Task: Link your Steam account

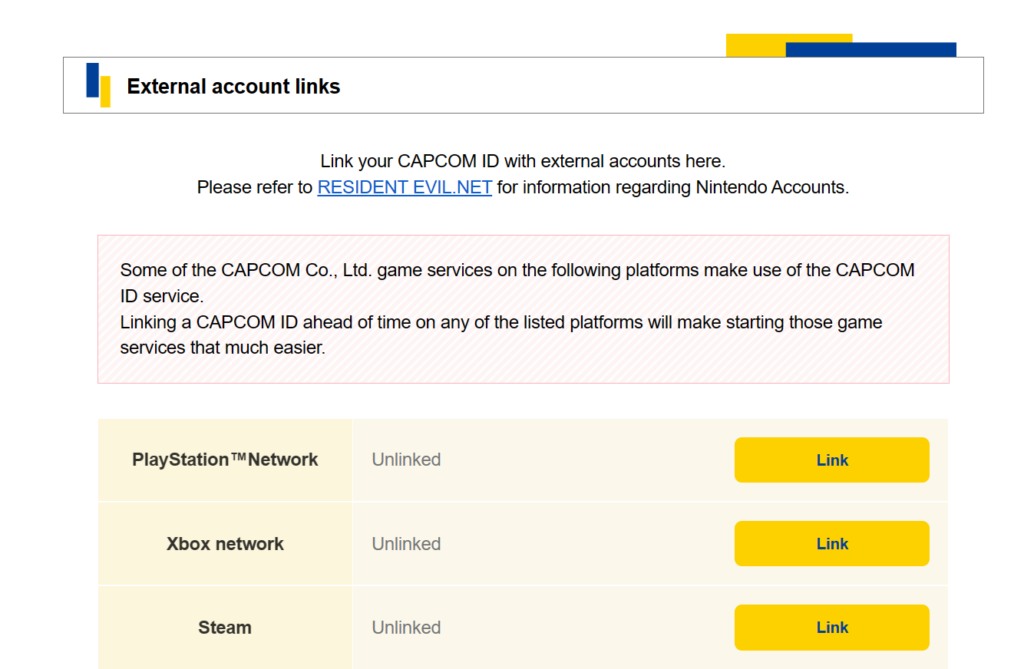Action: tap(831, 627)
